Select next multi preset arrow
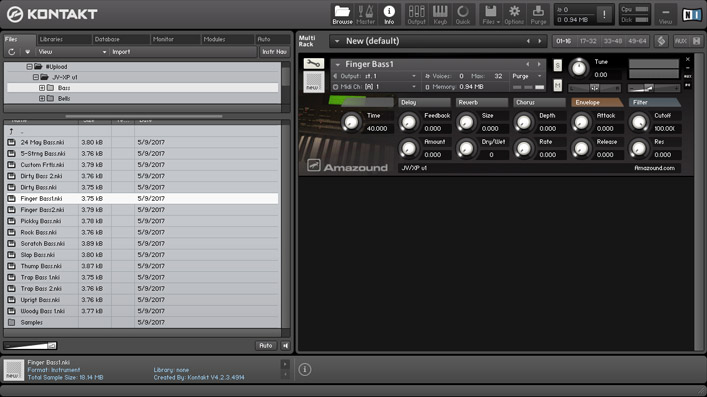Viewport: 707px width, 397px height. pos(540,41)
